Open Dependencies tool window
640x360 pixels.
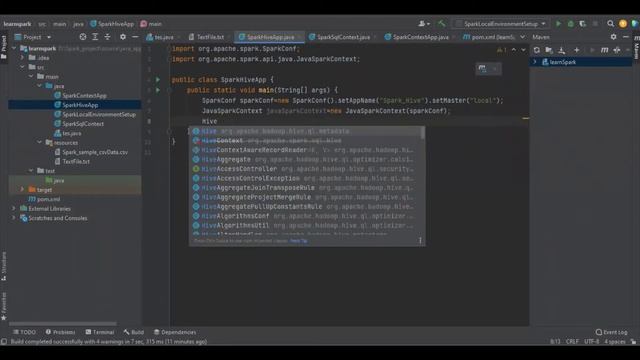coord(175,332)
